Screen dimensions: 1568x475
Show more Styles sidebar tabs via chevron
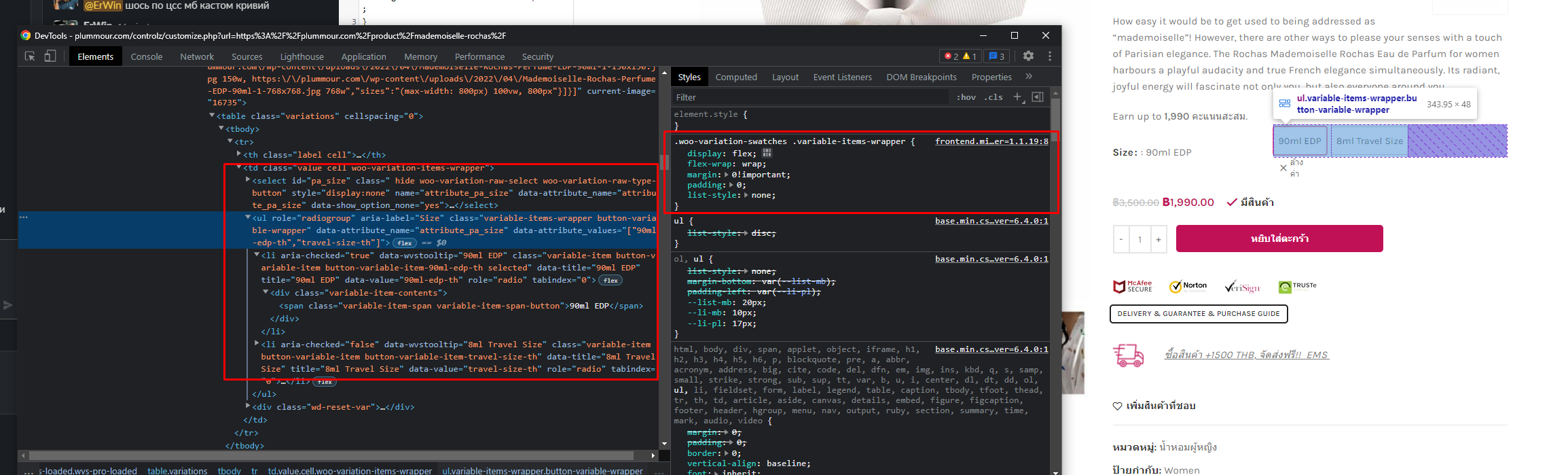tap(1029, 77)
